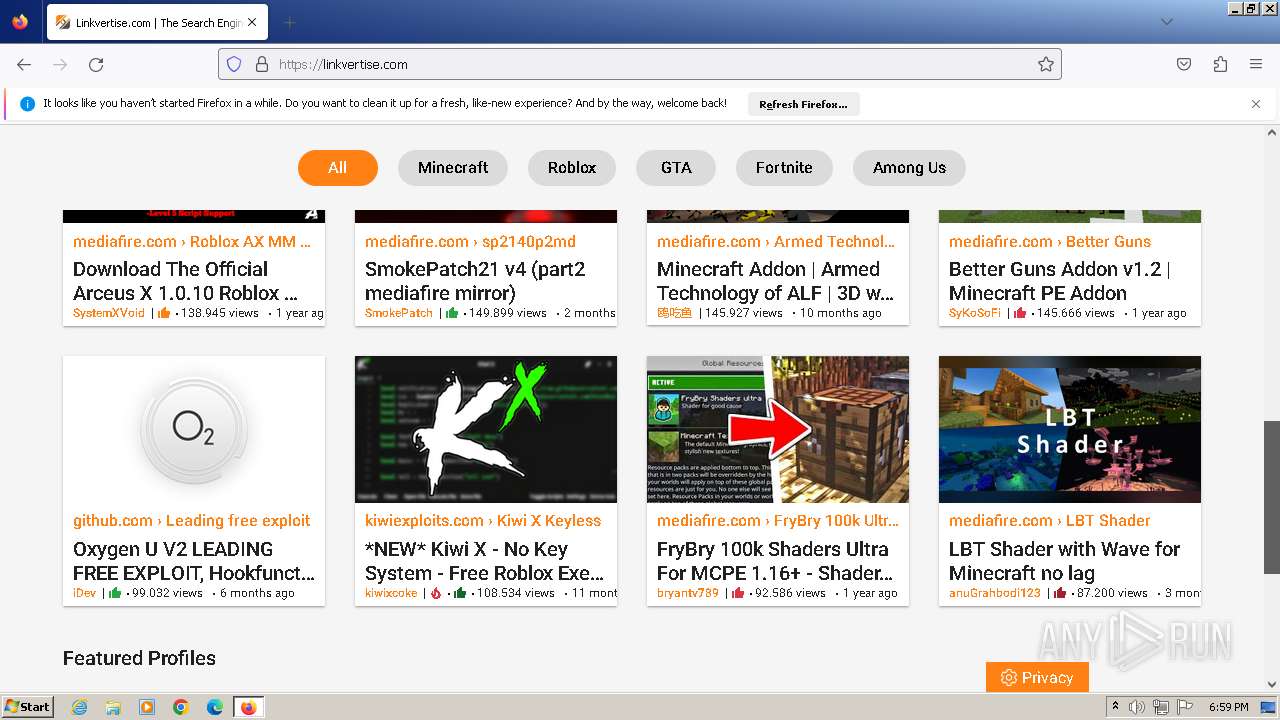Click the FryBry Shaders thumbnail image

(778, 429)
